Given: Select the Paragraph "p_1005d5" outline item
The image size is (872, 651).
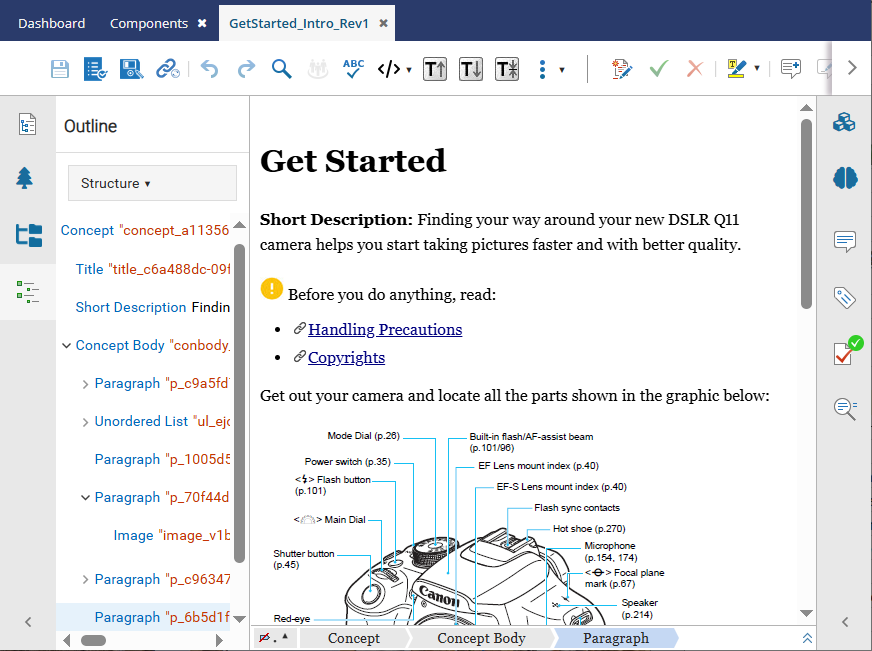Looking at the screenshot, I should [162, 459].
